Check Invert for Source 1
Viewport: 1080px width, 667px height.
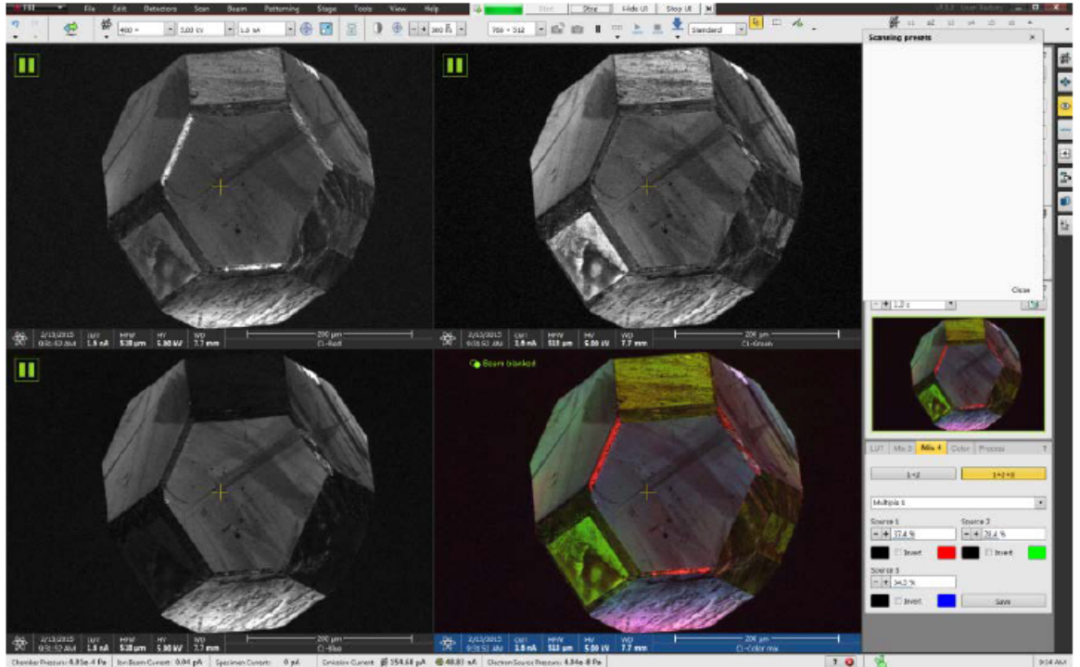click(897, 553)
